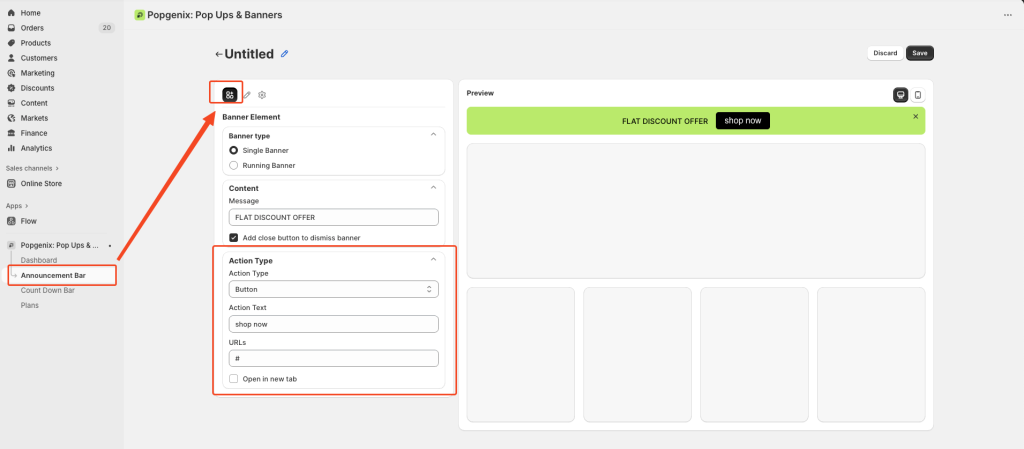Switch preview to mobile view

tap(918, 95)
